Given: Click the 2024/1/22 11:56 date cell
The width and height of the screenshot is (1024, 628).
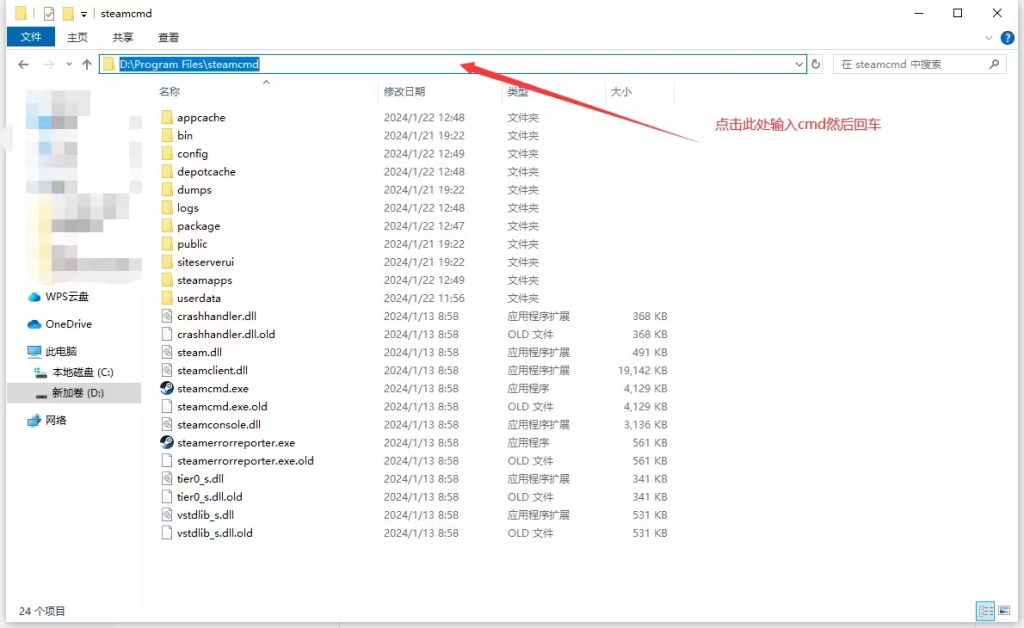Looking at the screenshot, I should pos(424,298).
